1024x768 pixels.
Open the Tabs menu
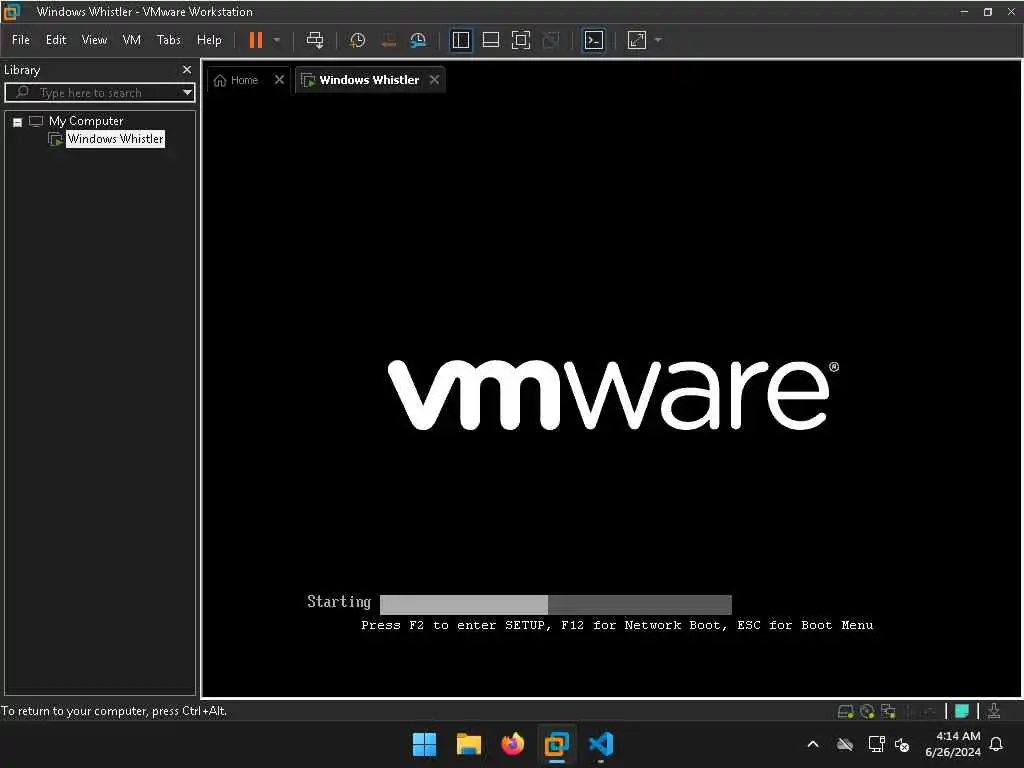(168, 40)
